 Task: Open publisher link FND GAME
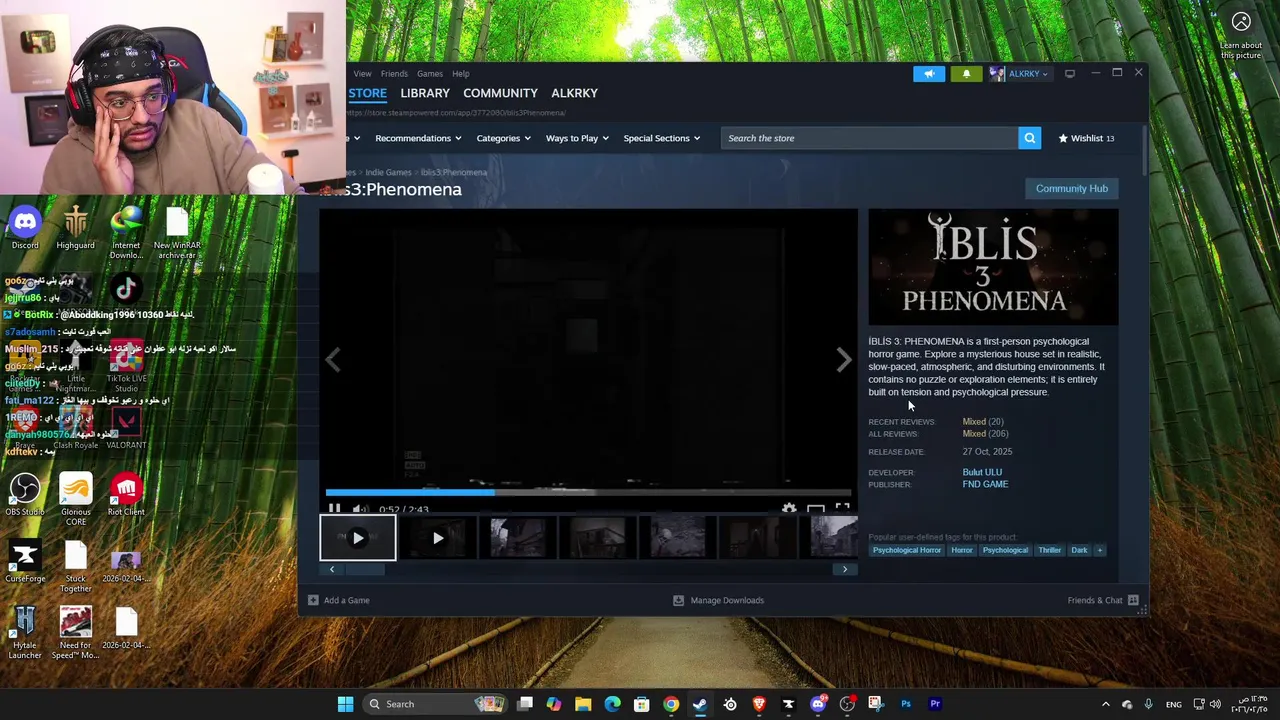pos(985,484)
